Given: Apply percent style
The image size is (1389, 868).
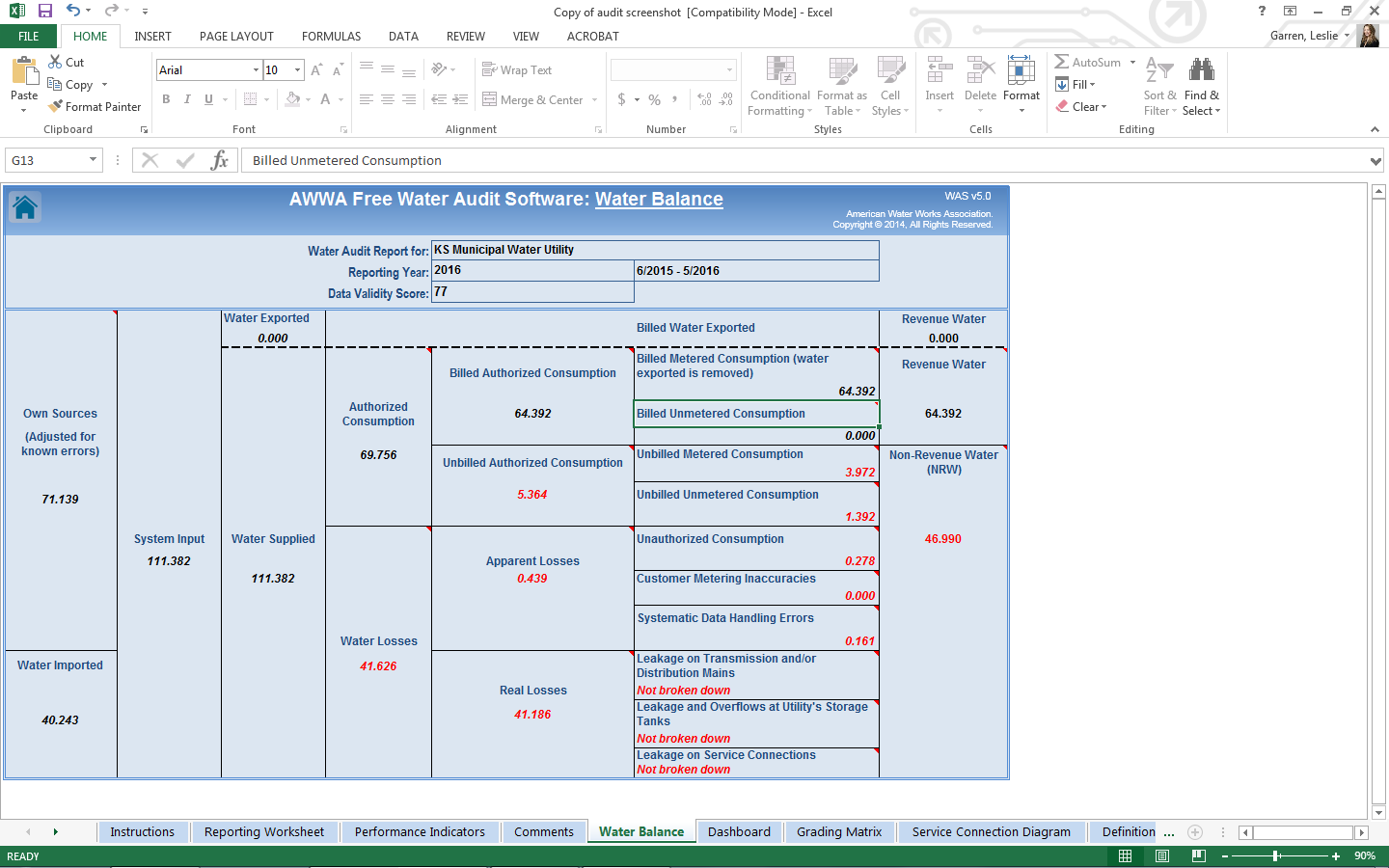Looking at the screenshot, I should pos(655,99).
